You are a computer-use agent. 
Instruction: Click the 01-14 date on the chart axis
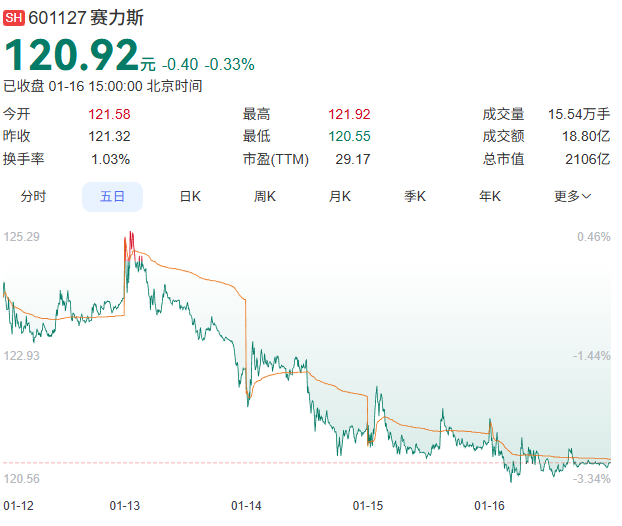(246, 505)
